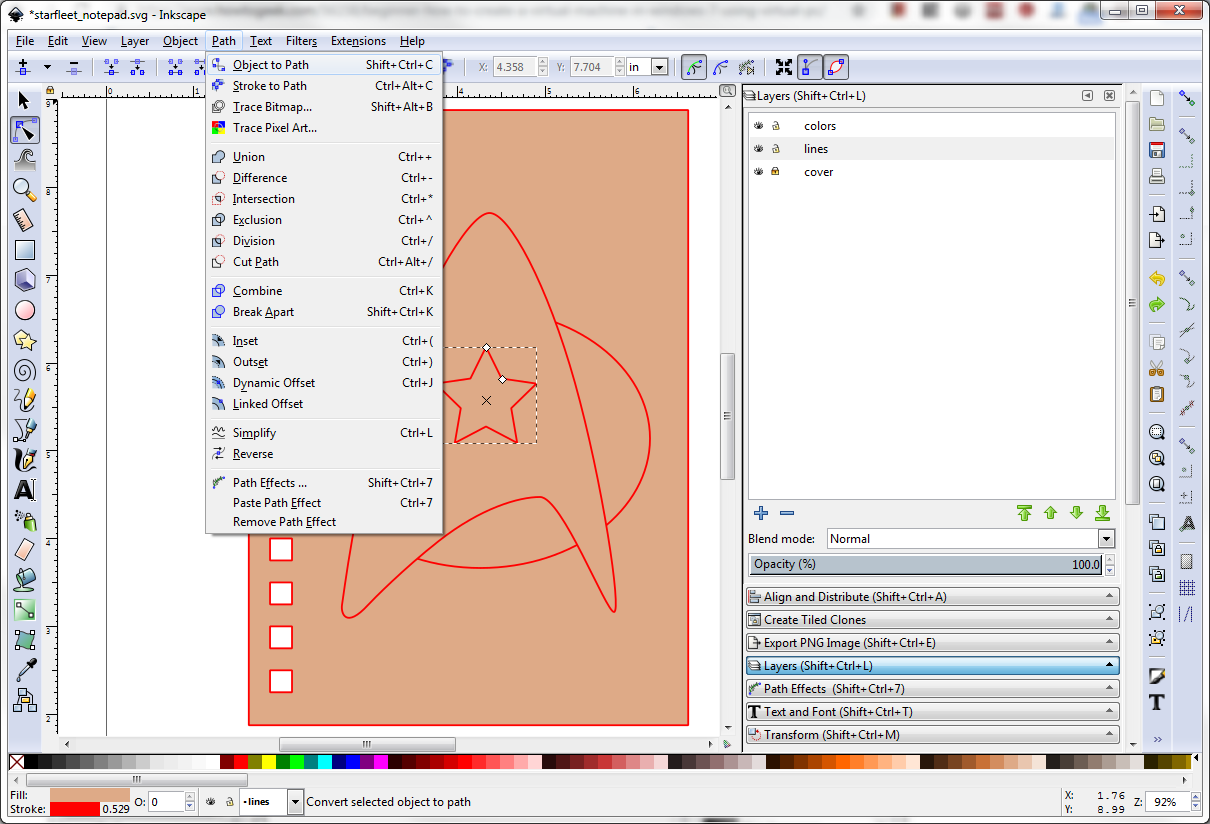The image size is (1210, 824).
Task: Toggle visibility of colors layer
Action: pos(759,126)
